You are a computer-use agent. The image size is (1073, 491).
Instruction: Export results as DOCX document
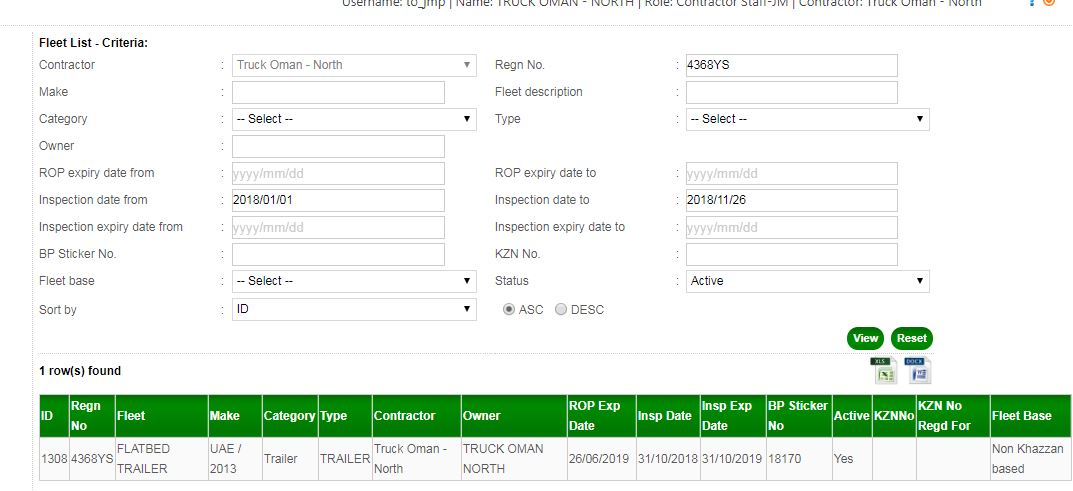(x=917, y=371)
